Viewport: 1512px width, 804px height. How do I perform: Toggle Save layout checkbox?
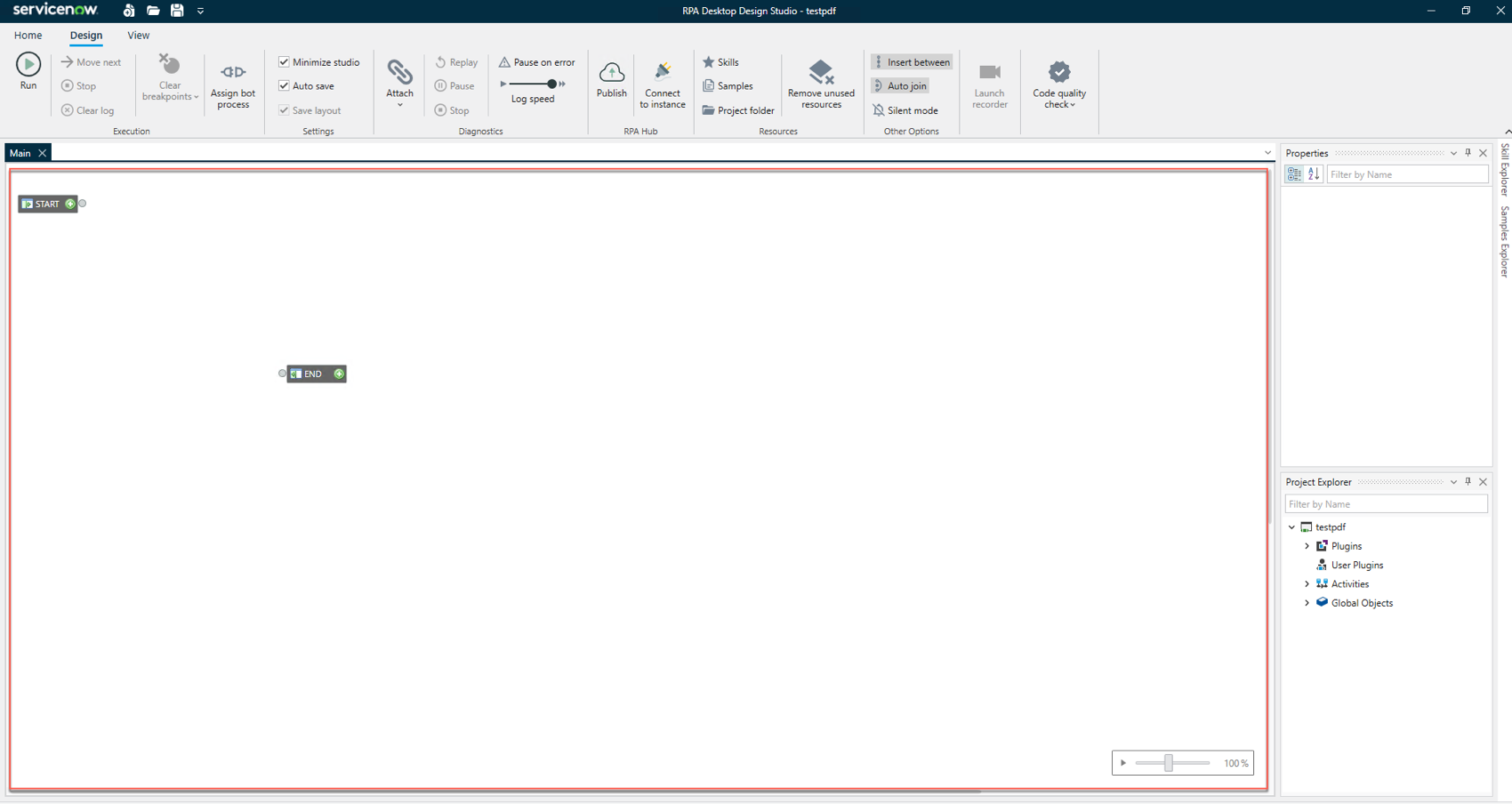point(284,110)
